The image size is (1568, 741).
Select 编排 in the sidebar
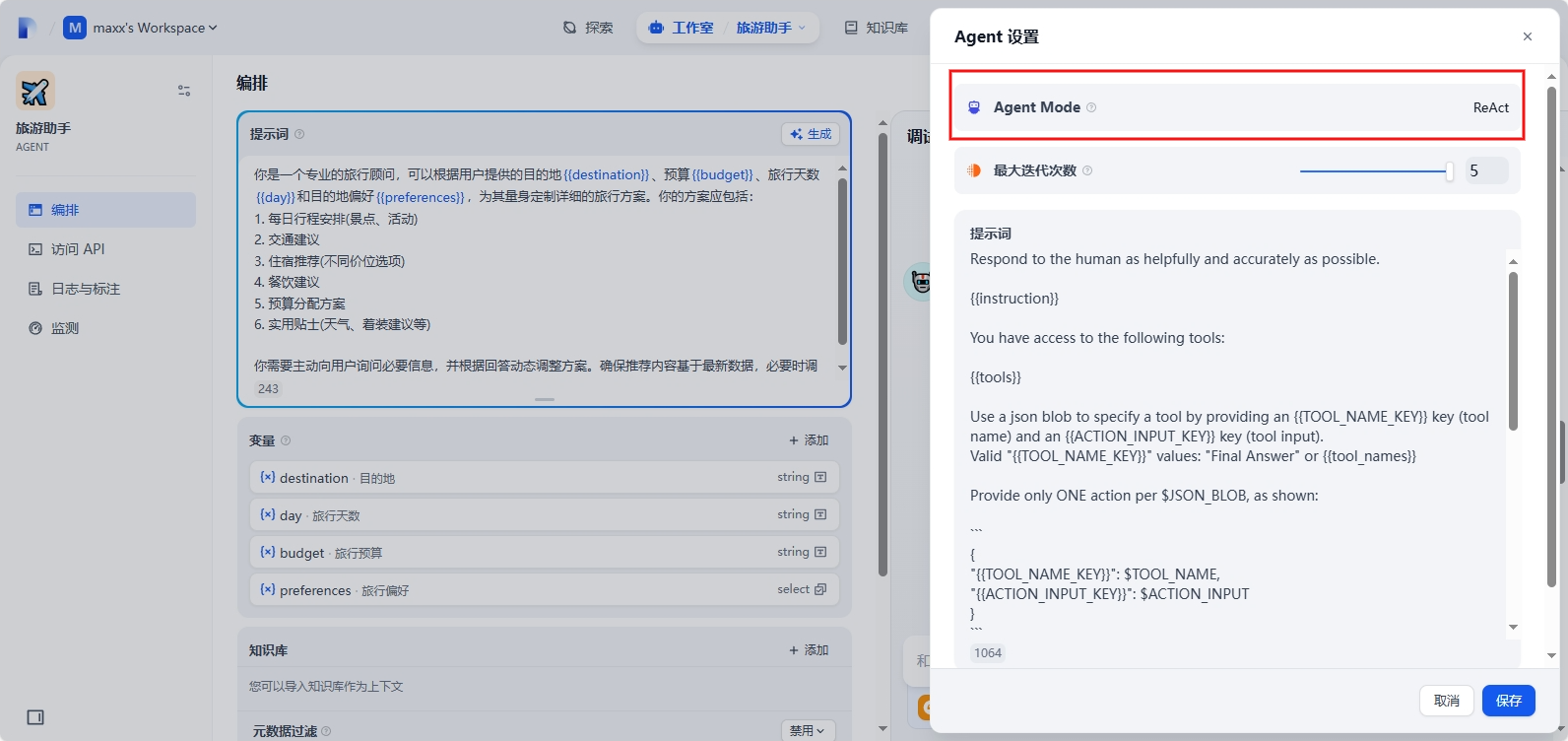(x=105, y=210)
